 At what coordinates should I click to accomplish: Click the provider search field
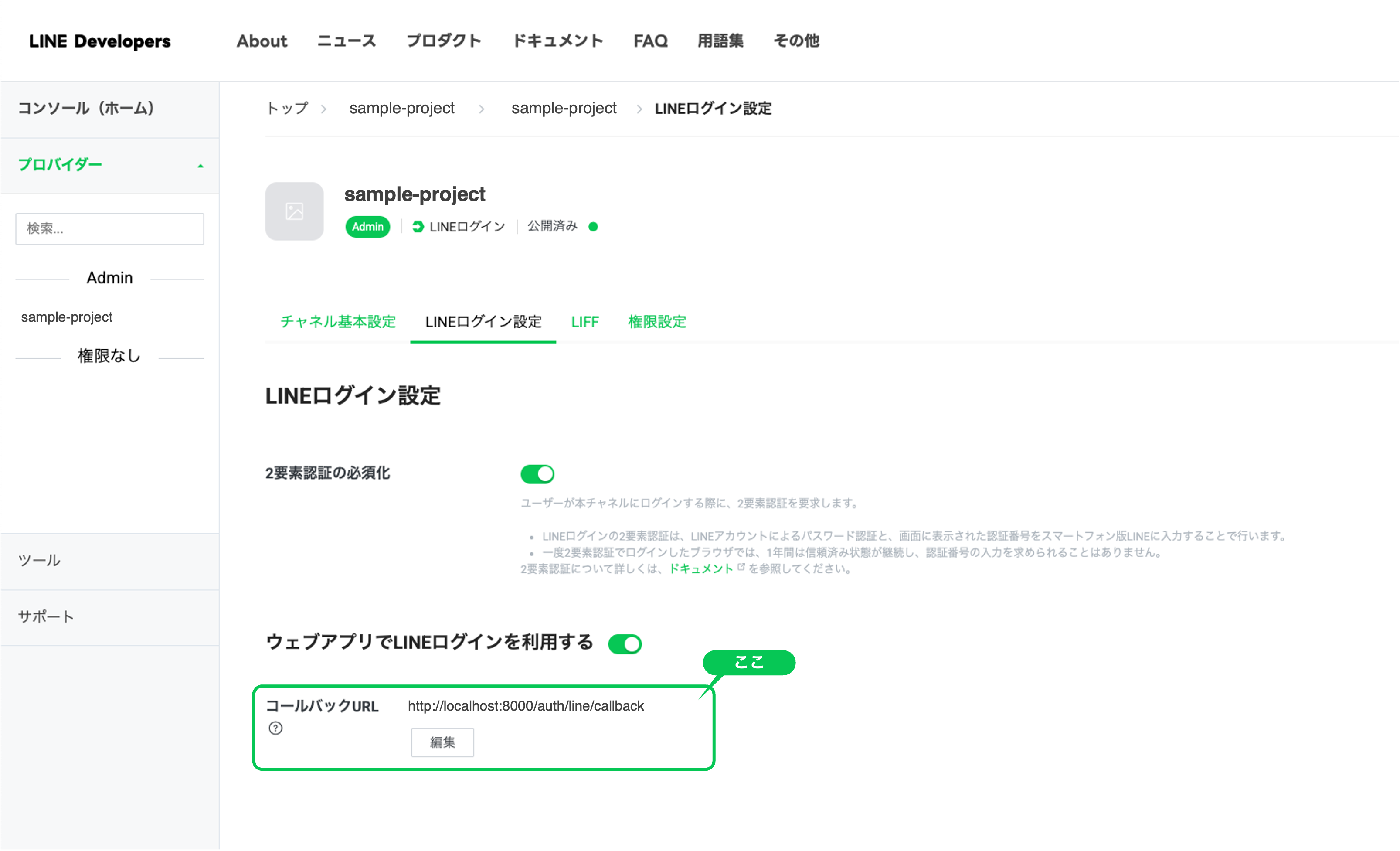(110, 228)
